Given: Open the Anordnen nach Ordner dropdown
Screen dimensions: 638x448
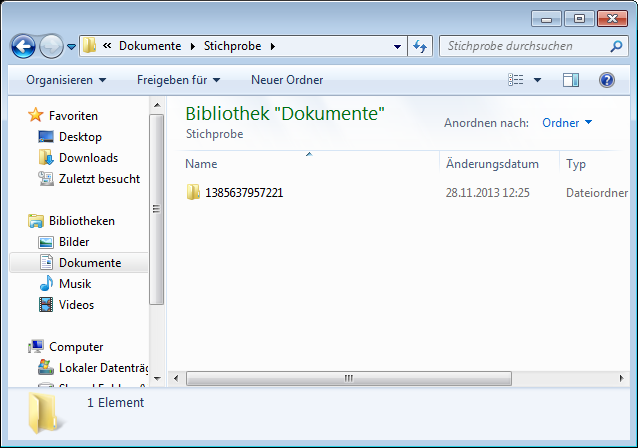Looking at the screenshot, I should [567, 123].
